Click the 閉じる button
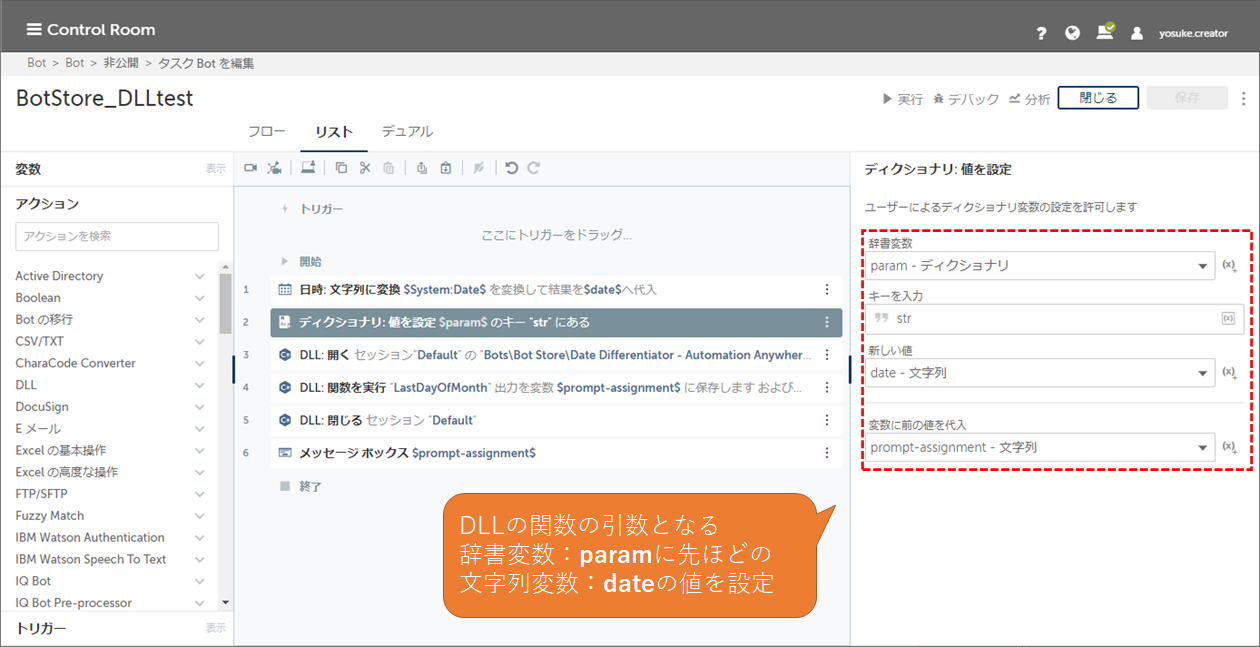The image size is (1260, 647). [1098, 98]
